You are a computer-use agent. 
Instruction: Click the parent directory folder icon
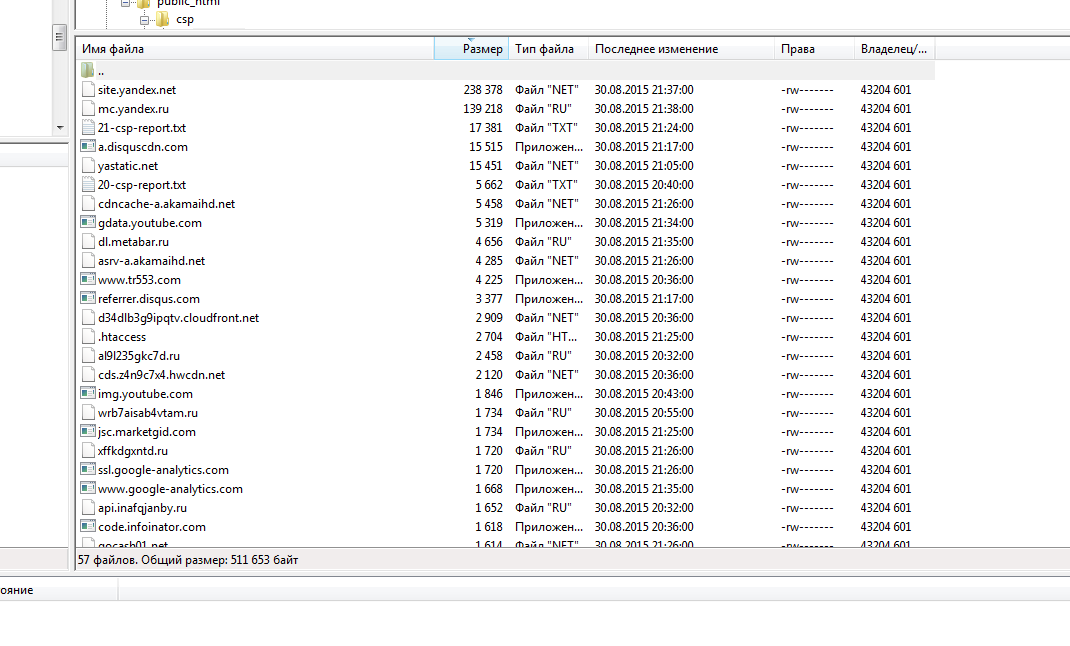(x=87, y=70)
